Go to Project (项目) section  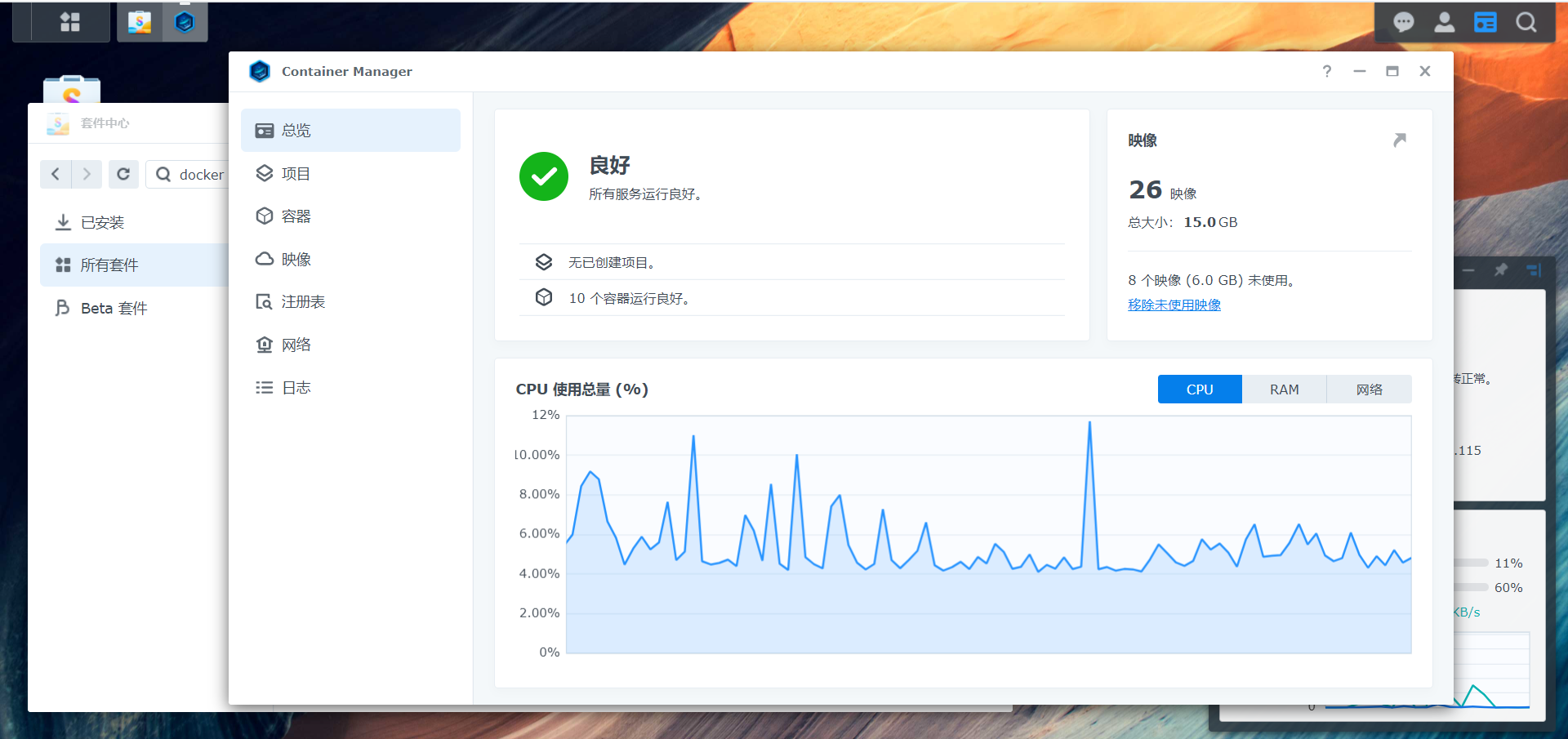click(350, 173)
